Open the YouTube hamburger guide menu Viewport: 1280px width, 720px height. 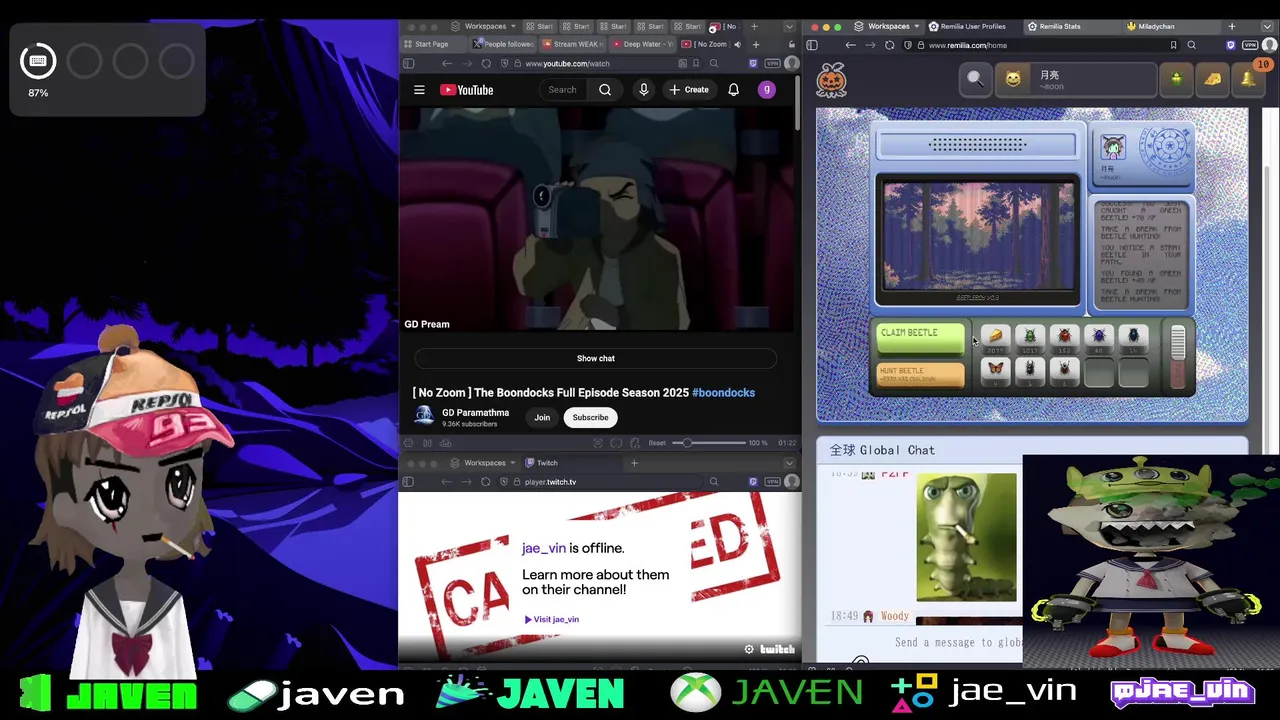point(419,90)
